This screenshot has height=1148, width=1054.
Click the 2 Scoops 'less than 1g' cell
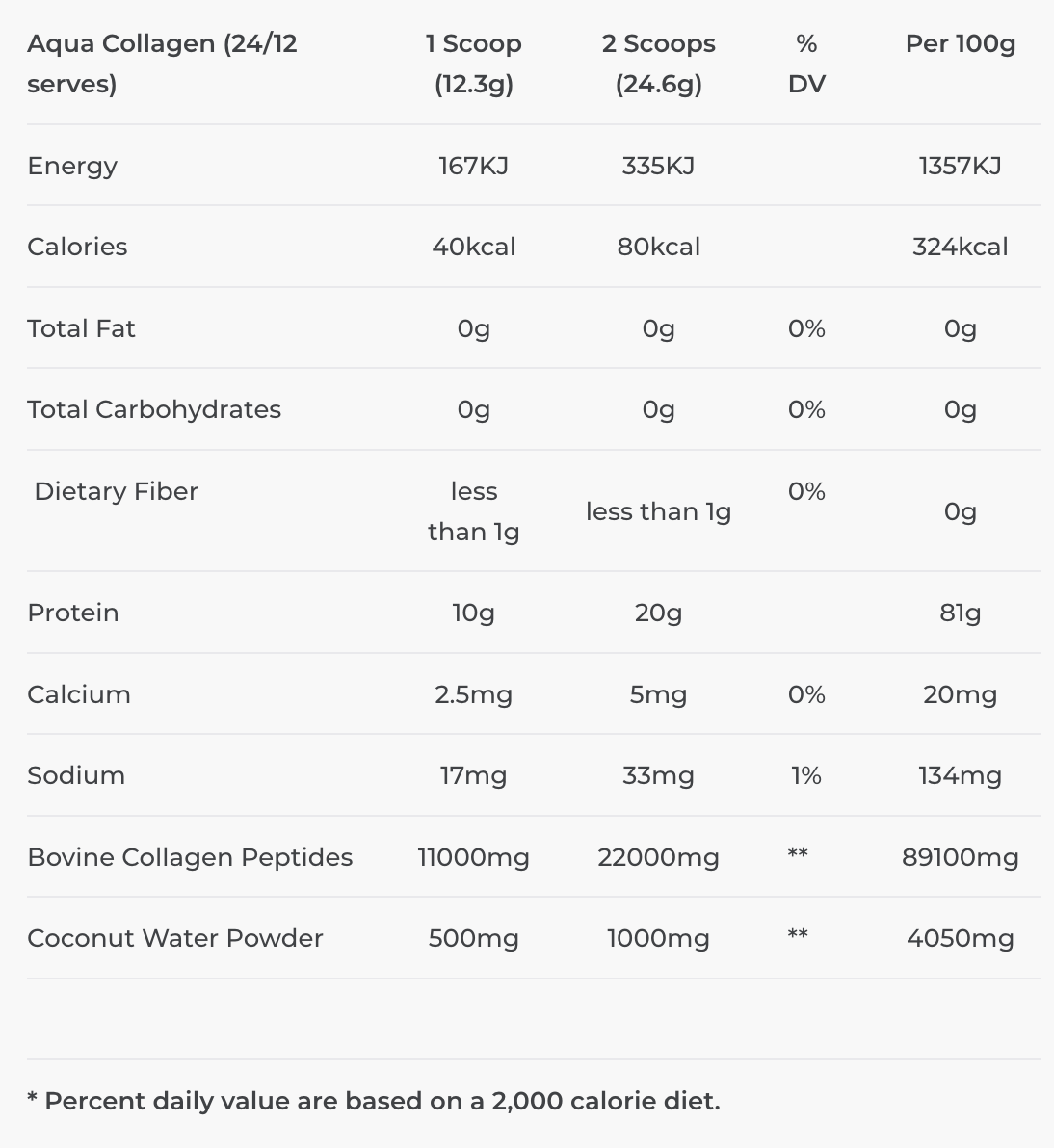pyautogui.click(x=658, y=511)
